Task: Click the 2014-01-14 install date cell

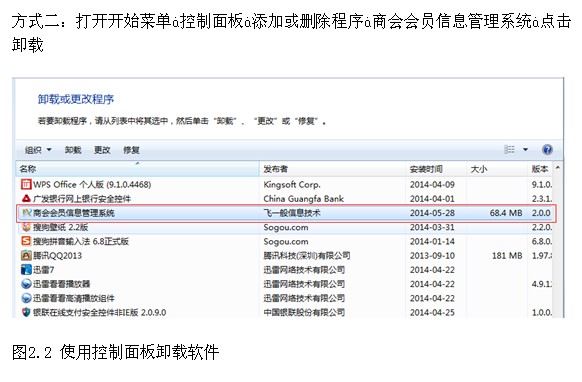Action: [432, 241]
